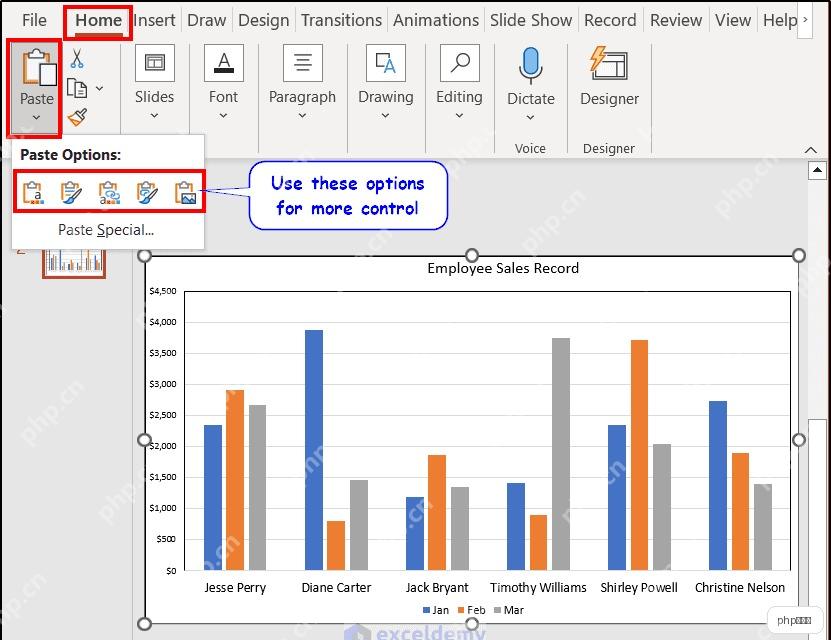Open the Insert ribbon tab
The height and width of the screenshot is (640, 831).
(154, 20)
